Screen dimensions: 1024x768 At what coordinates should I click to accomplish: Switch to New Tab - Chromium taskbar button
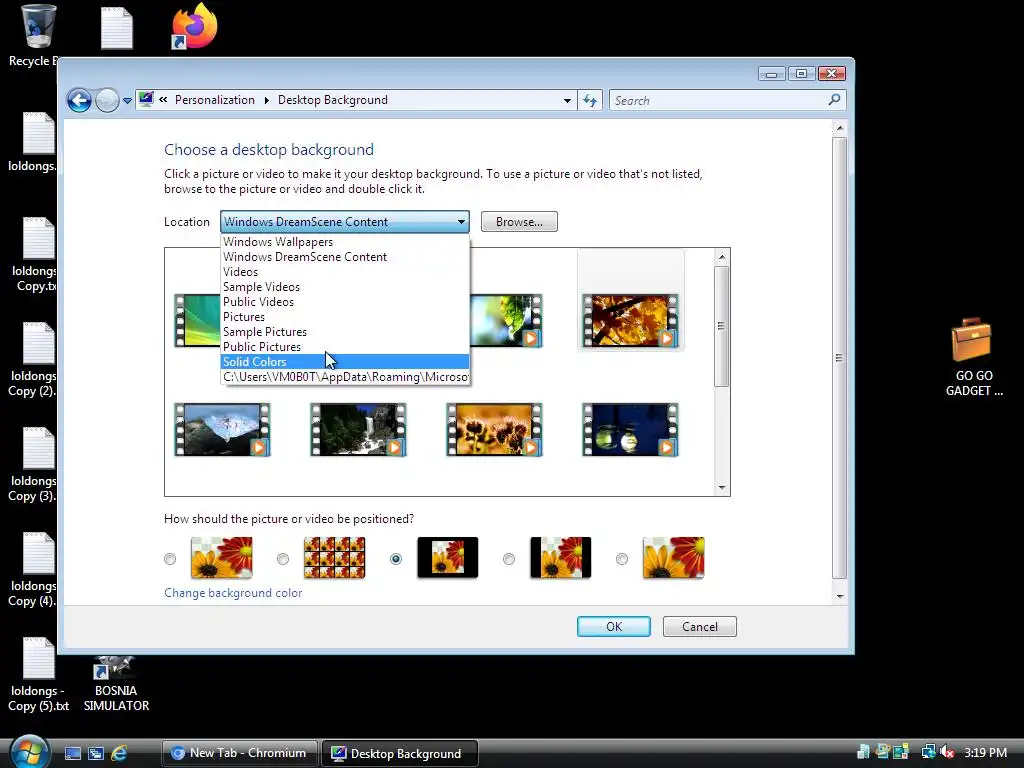click(x=239, y=753)
